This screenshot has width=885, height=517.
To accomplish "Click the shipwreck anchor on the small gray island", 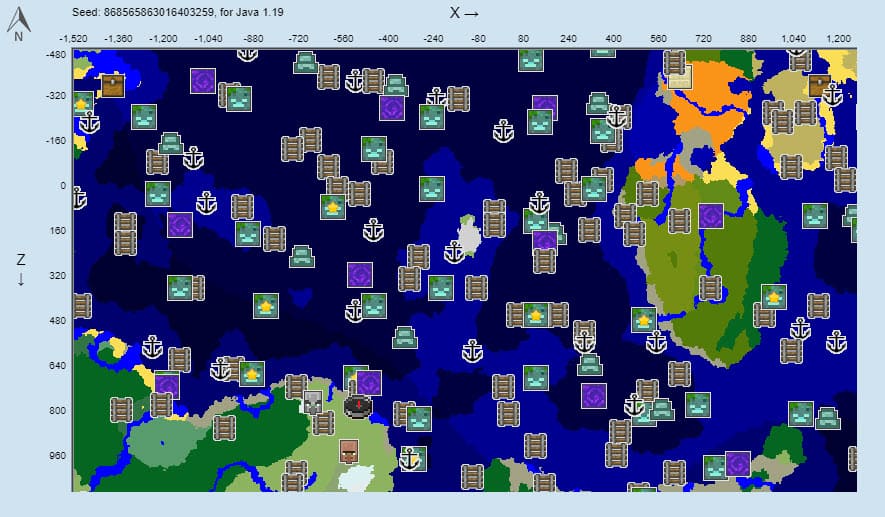I will tap(454, 252).
